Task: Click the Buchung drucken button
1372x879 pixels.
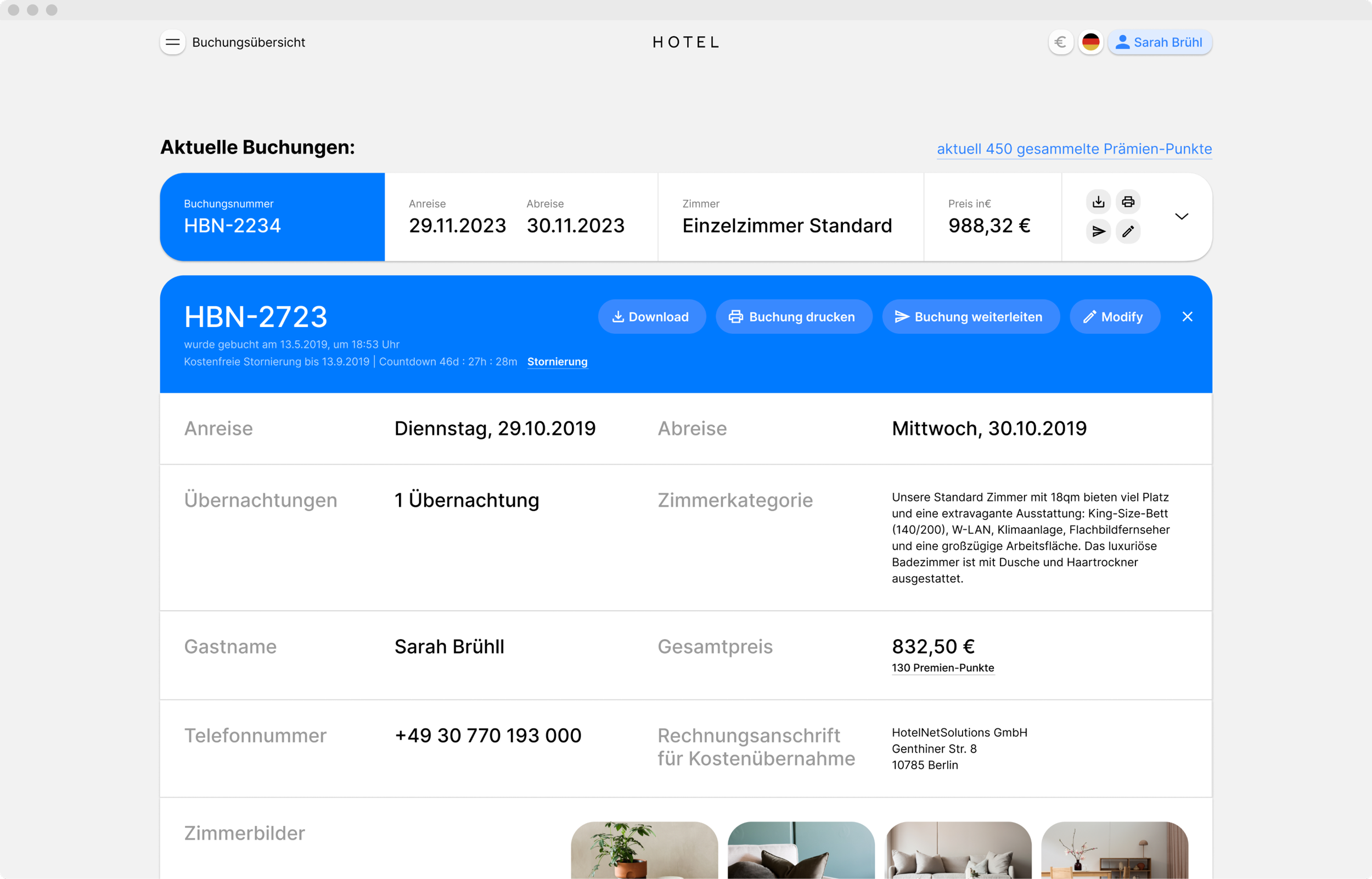Action: click(x=794, y=317)
